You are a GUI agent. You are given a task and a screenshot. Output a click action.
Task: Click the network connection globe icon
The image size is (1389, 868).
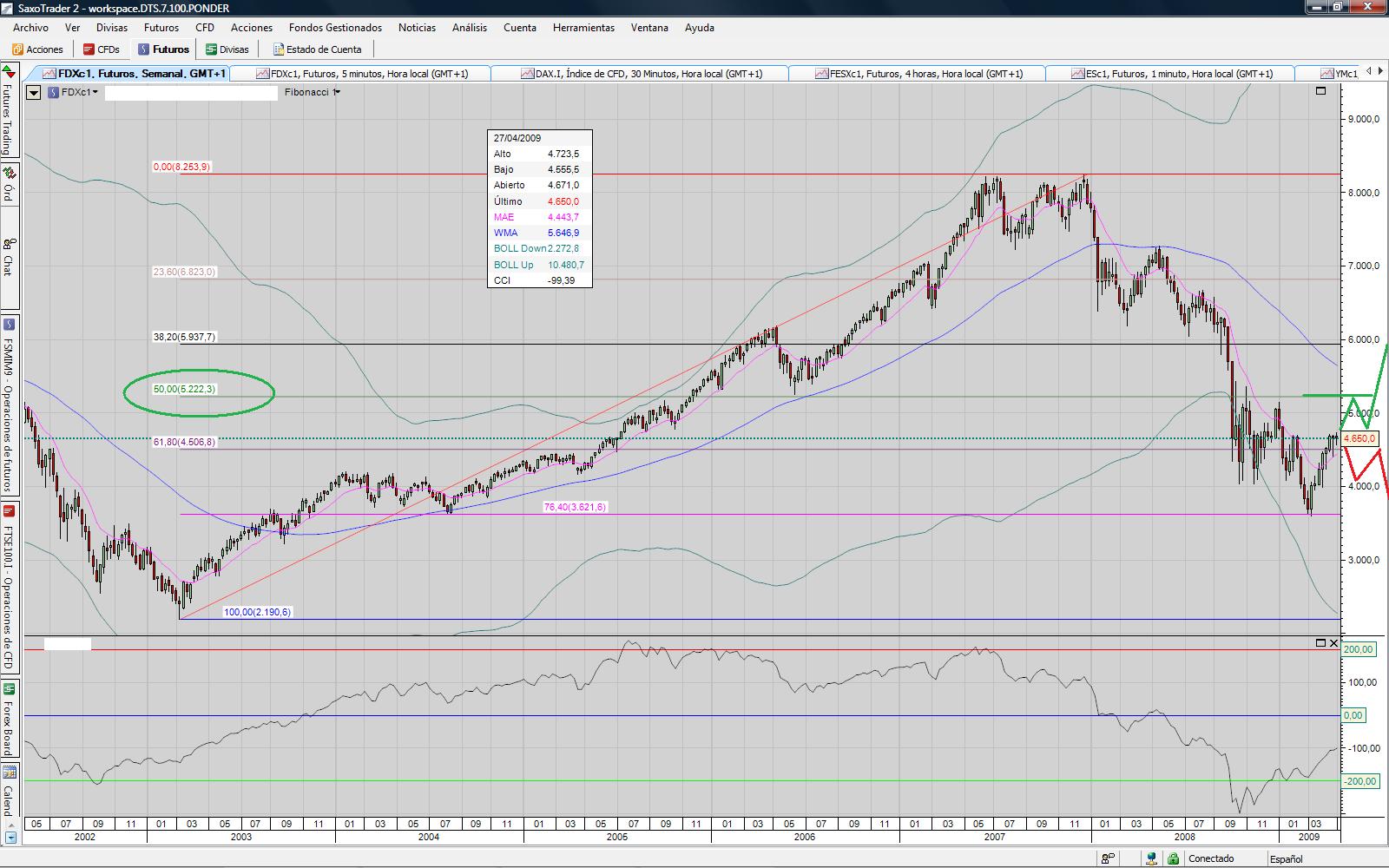tap(1150, 858)
